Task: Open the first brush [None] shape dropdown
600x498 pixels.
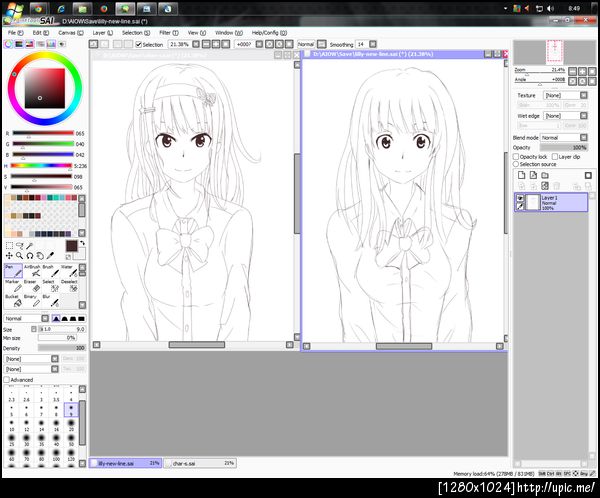Action: pyautogui.click(x=55, y=359)
